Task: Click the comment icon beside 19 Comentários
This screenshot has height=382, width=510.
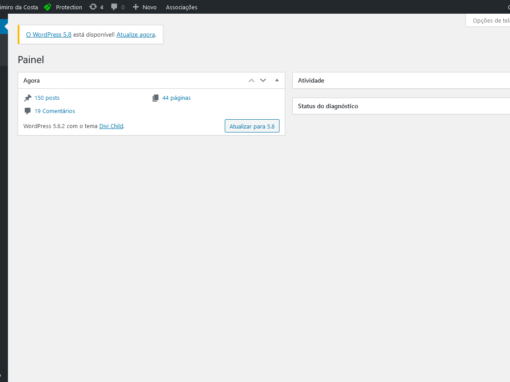Action: (x=27, y=111)
